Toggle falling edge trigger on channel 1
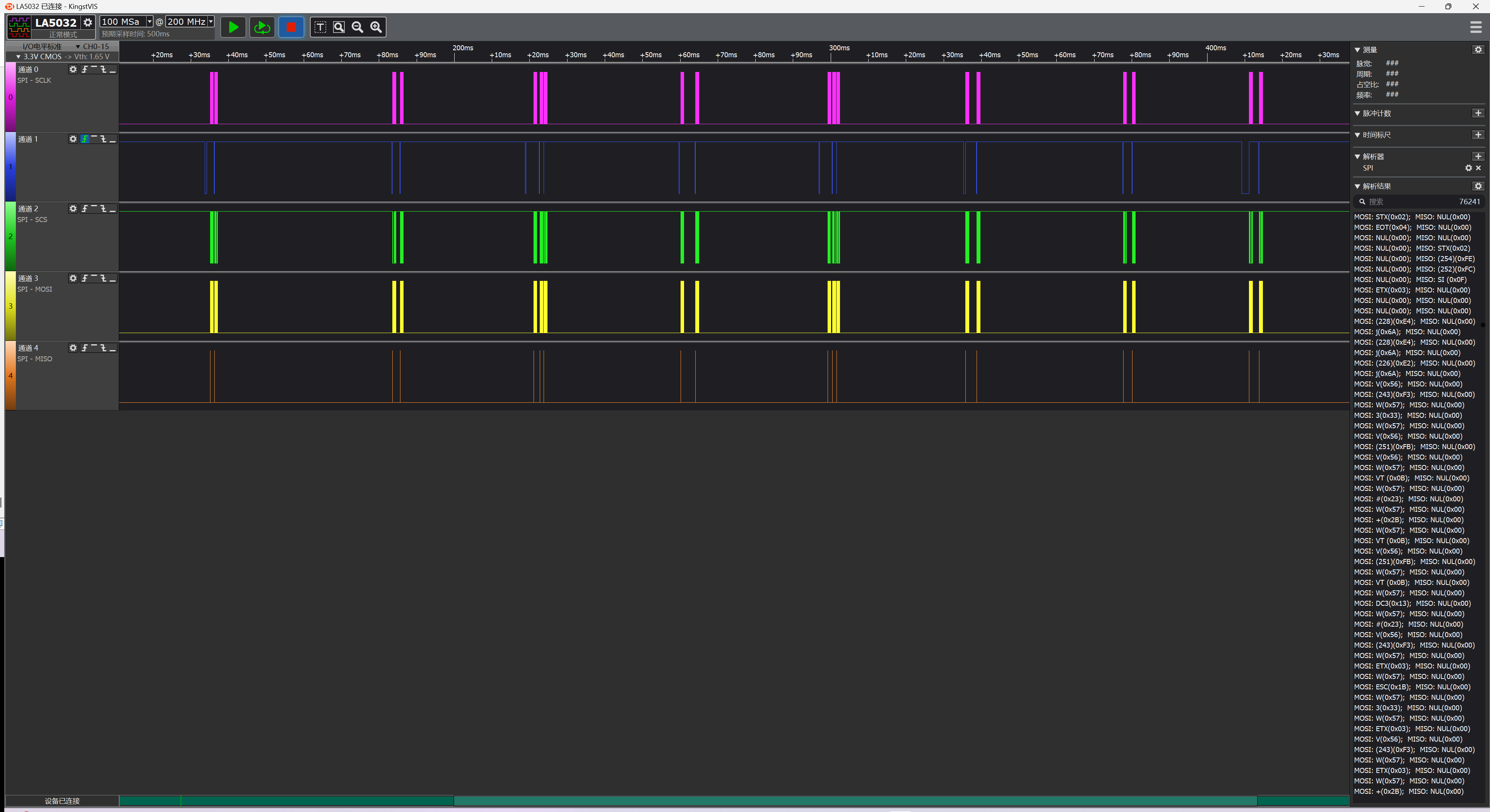The image size is (1490, 812). [103, 139]
